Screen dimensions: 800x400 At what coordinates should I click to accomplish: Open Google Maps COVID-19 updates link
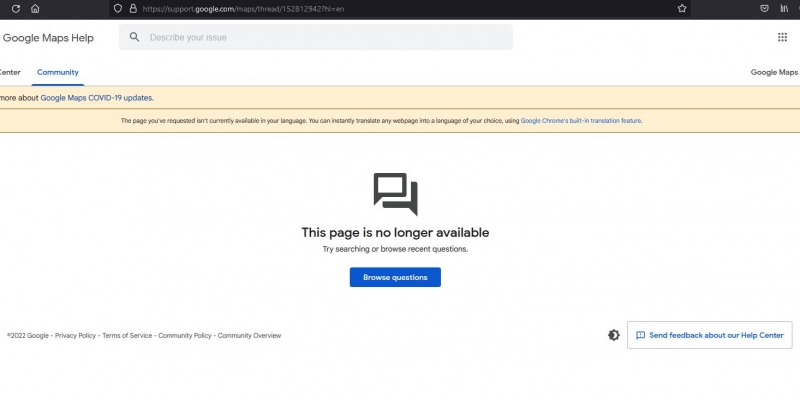click(96, 98)
